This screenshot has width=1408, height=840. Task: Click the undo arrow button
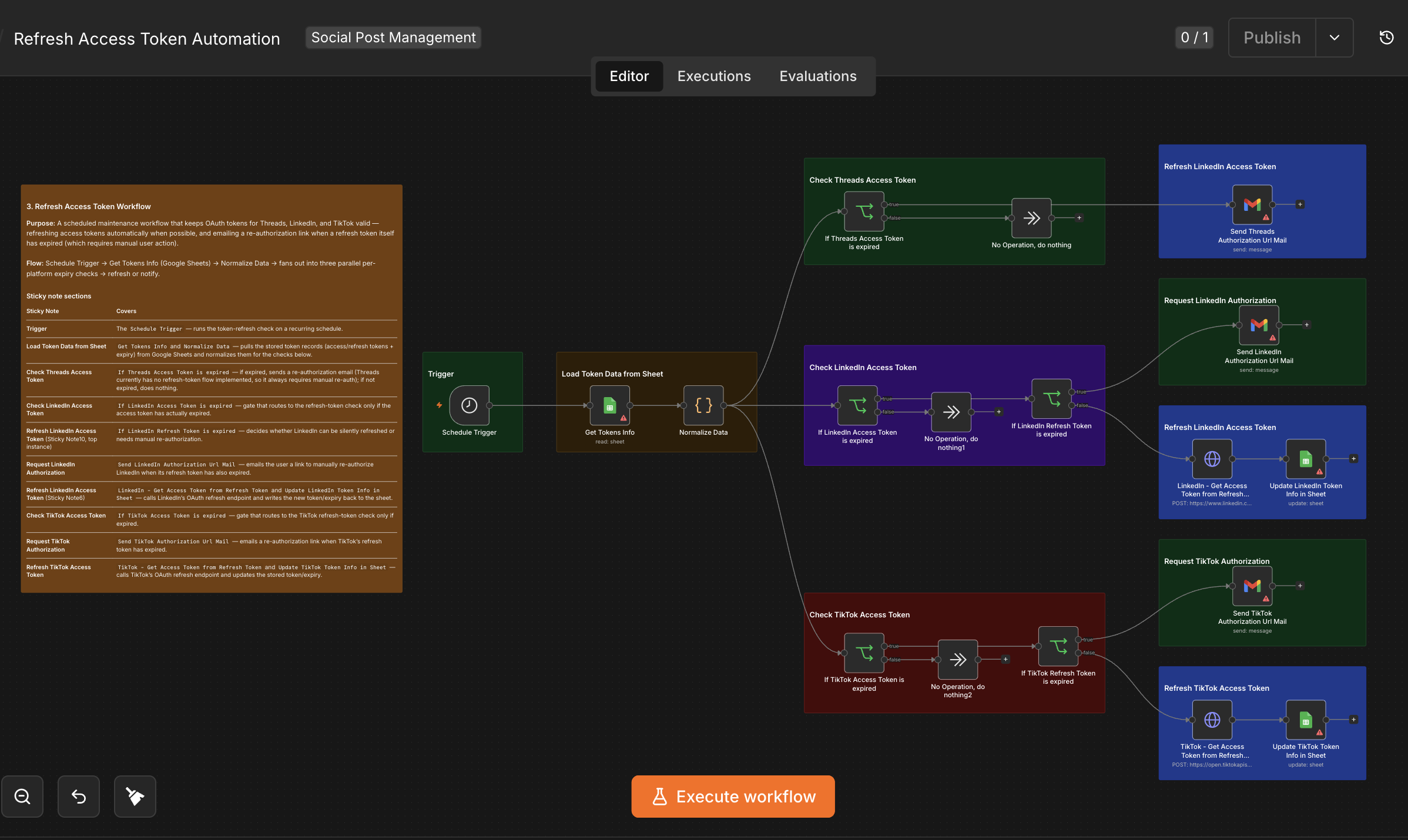pyautogui.click(x=79, y=797)
